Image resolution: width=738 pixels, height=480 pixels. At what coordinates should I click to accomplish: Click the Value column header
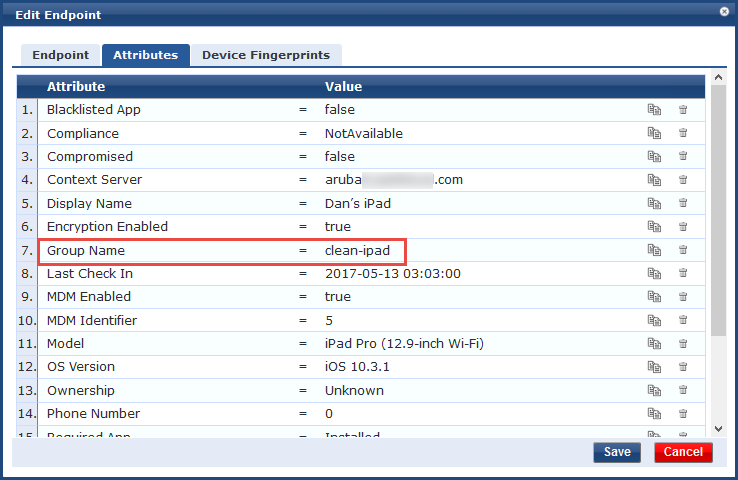(344, 87)
